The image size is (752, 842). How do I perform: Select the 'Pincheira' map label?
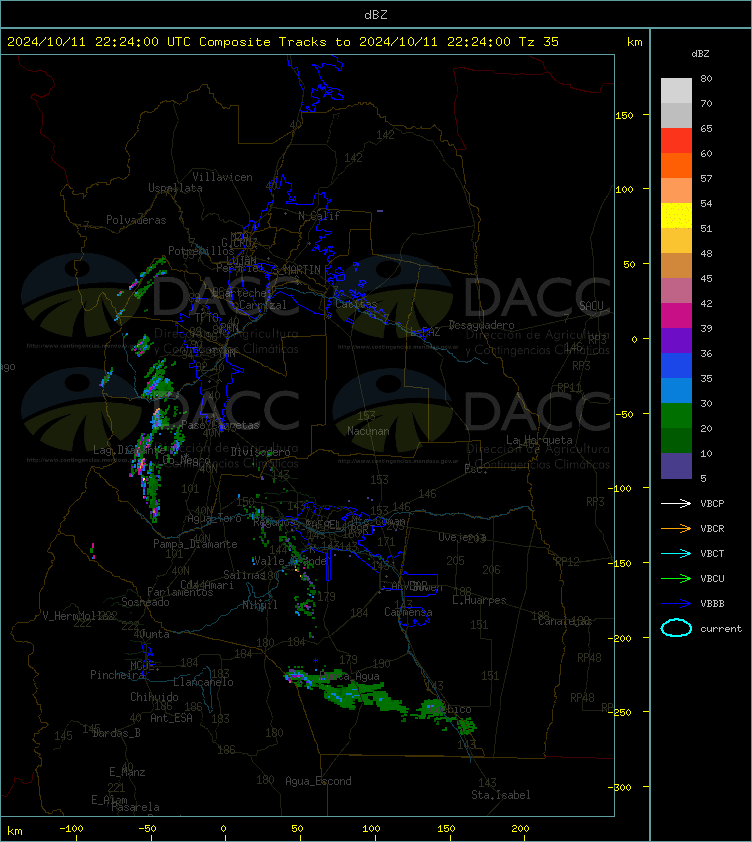click(117, 674)
